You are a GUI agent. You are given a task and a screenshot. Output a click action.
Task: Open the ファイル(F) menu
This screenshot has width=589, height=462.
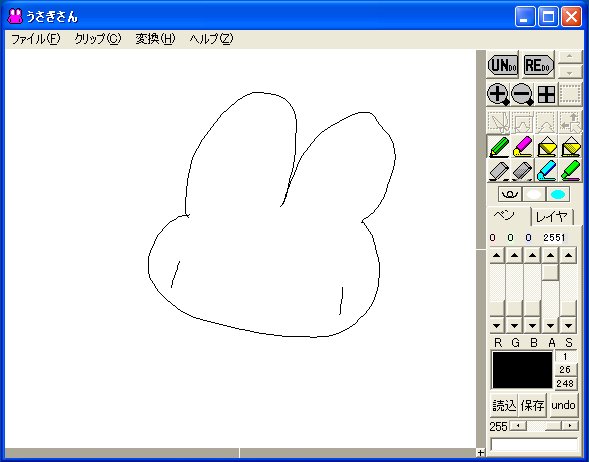pos(35,39)
